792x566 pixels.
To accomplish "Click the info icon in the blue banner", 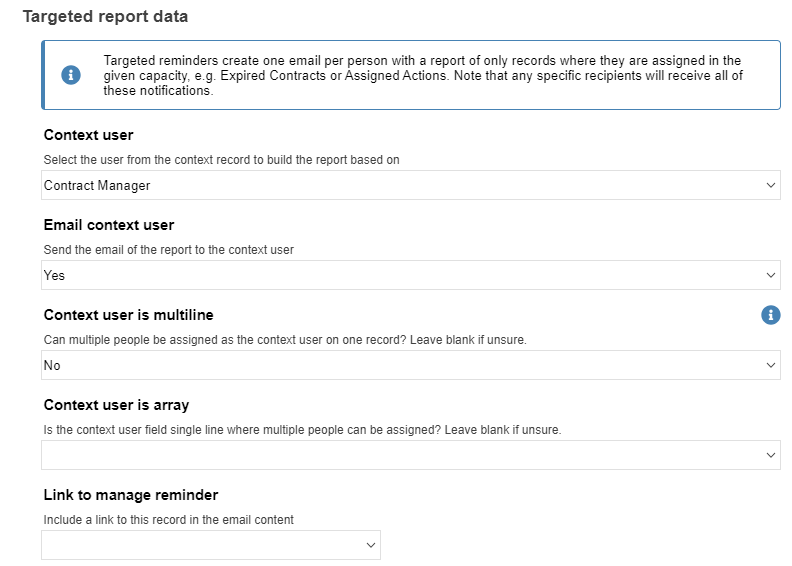I will click(x=71, y=75).
